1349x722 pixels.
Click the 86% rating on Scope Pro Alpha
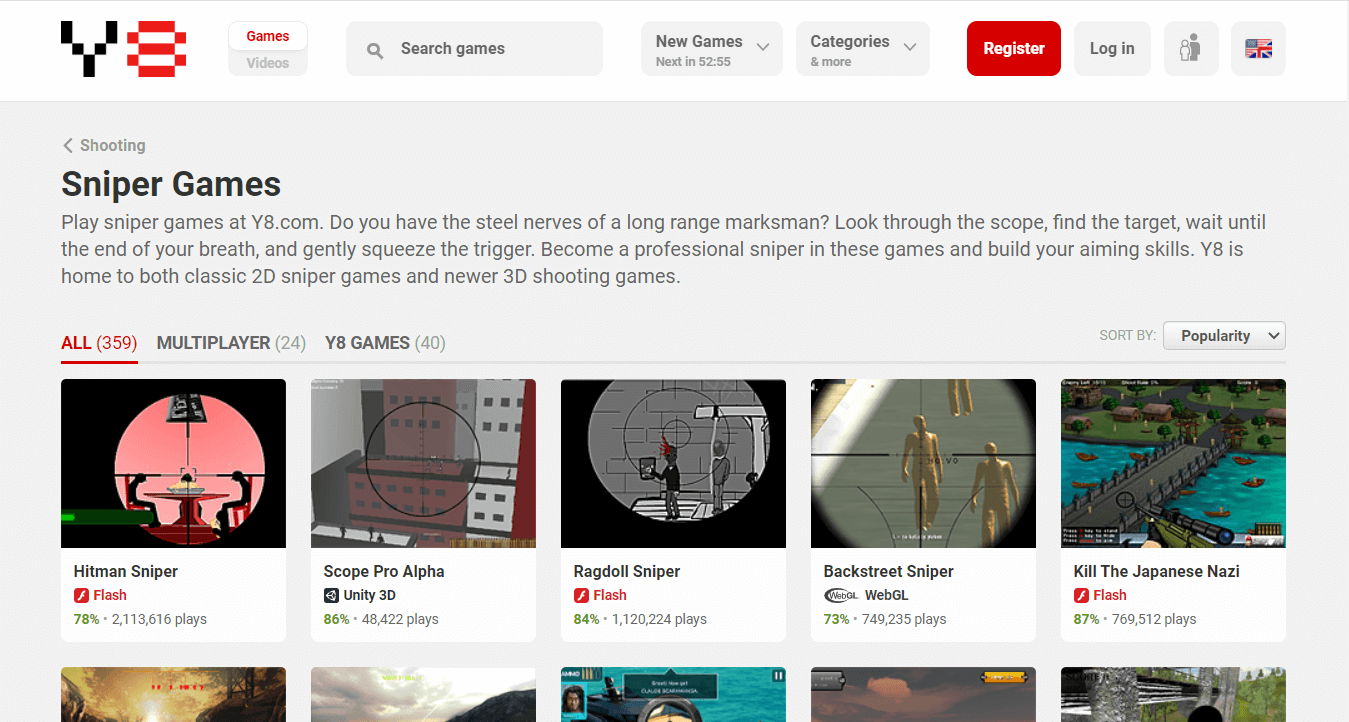pos(336,619)
